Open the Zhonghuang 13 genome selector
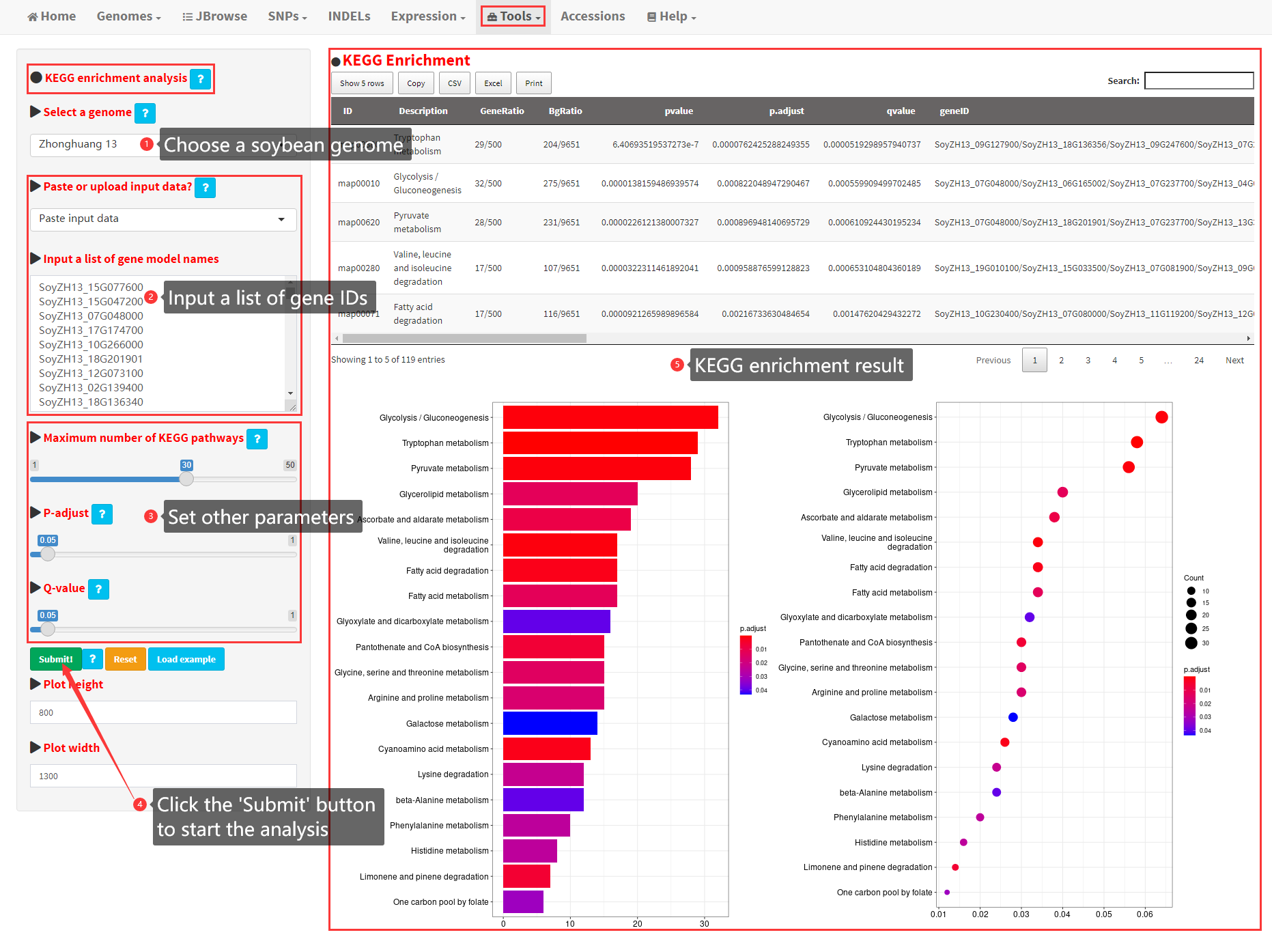This screenshot has width=1272, height=952. 85,145
